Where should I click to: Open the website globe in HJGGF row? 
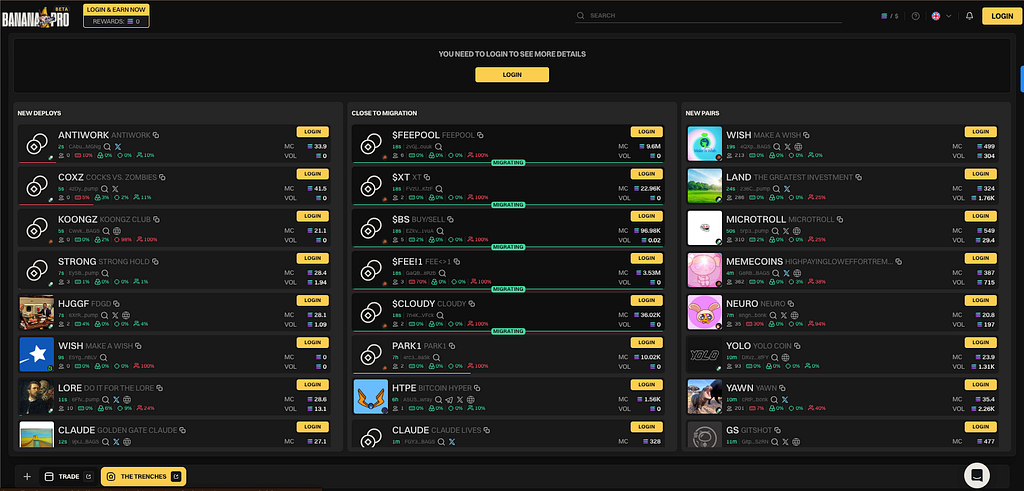pos(126,315)
